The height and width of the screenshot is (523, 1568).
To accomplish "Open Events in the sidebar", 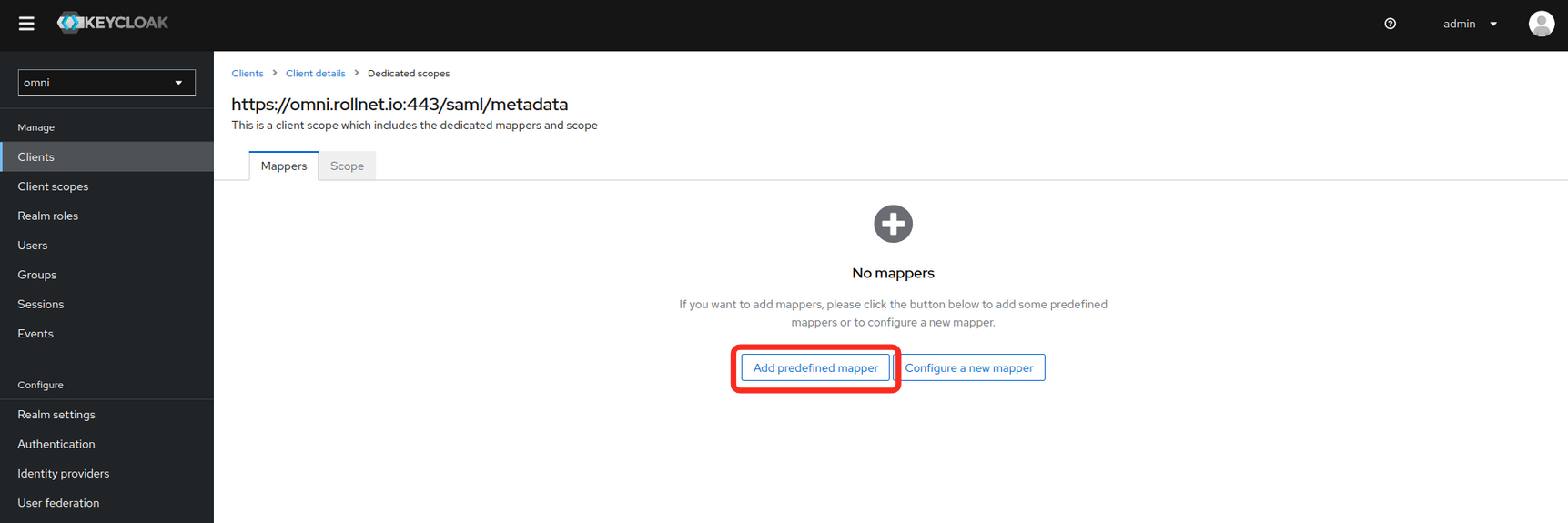I will click(x=106, y=334).
